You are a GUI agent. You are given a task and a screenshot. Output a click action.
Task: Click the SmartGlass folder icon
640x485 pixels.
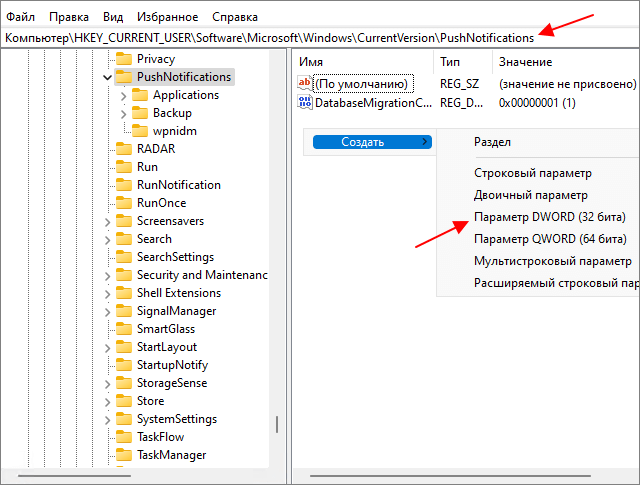click(124, 329)
